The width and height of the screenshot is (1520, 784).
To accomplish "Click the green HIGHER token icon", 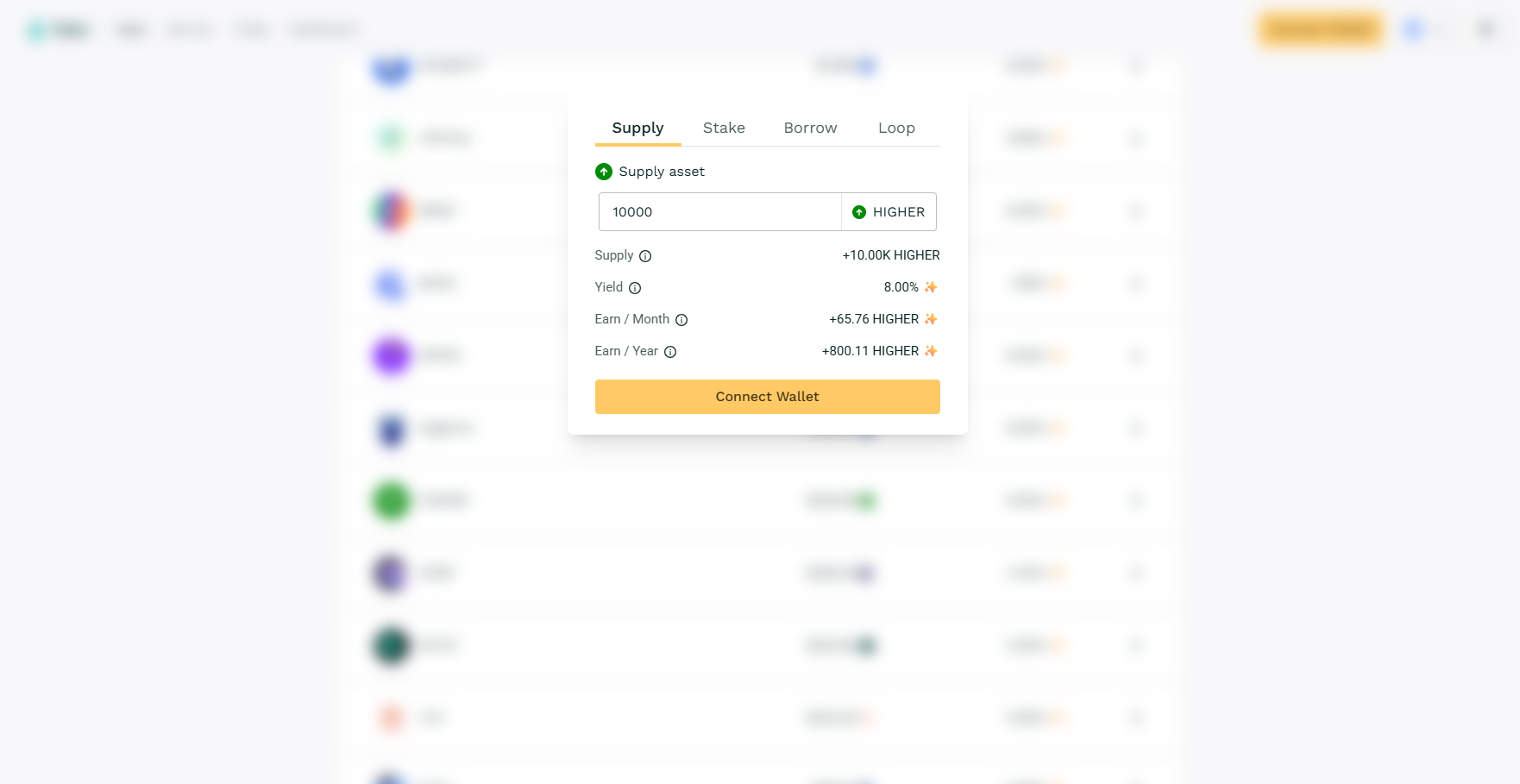I will click(859, 212).
